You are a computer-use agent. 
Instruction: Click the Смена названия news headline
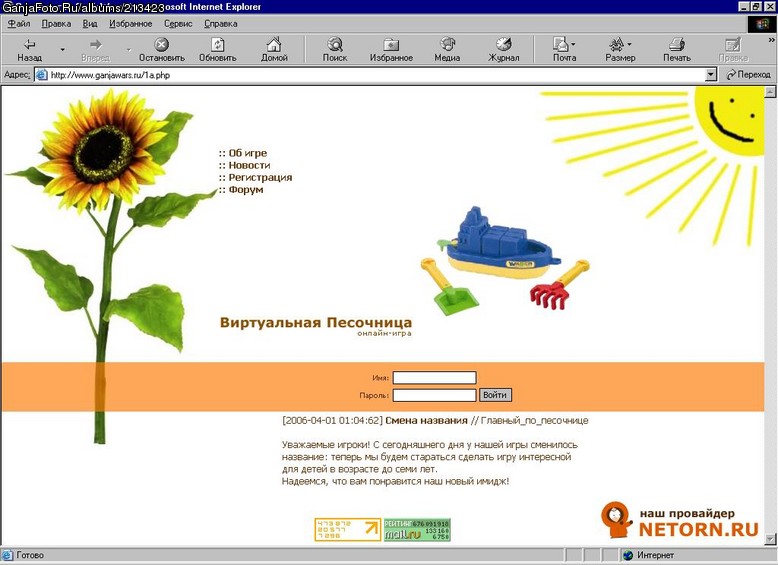click(426, 421)
